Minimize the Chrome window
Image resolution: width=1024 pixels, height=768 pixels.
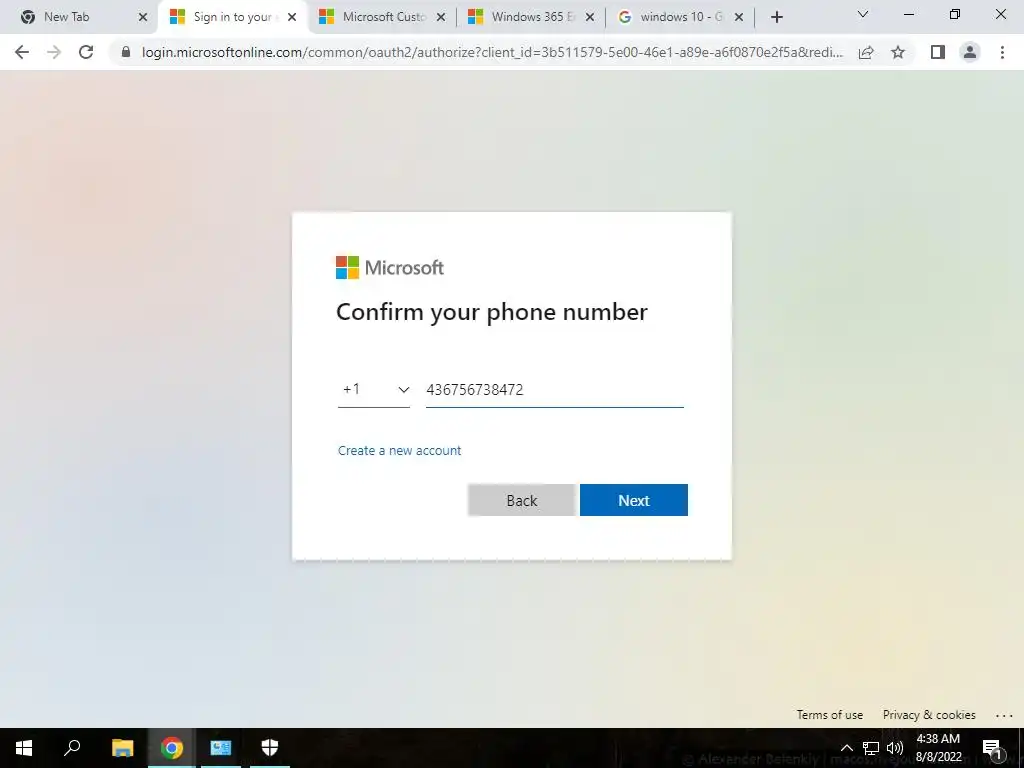tap(908, 14)
